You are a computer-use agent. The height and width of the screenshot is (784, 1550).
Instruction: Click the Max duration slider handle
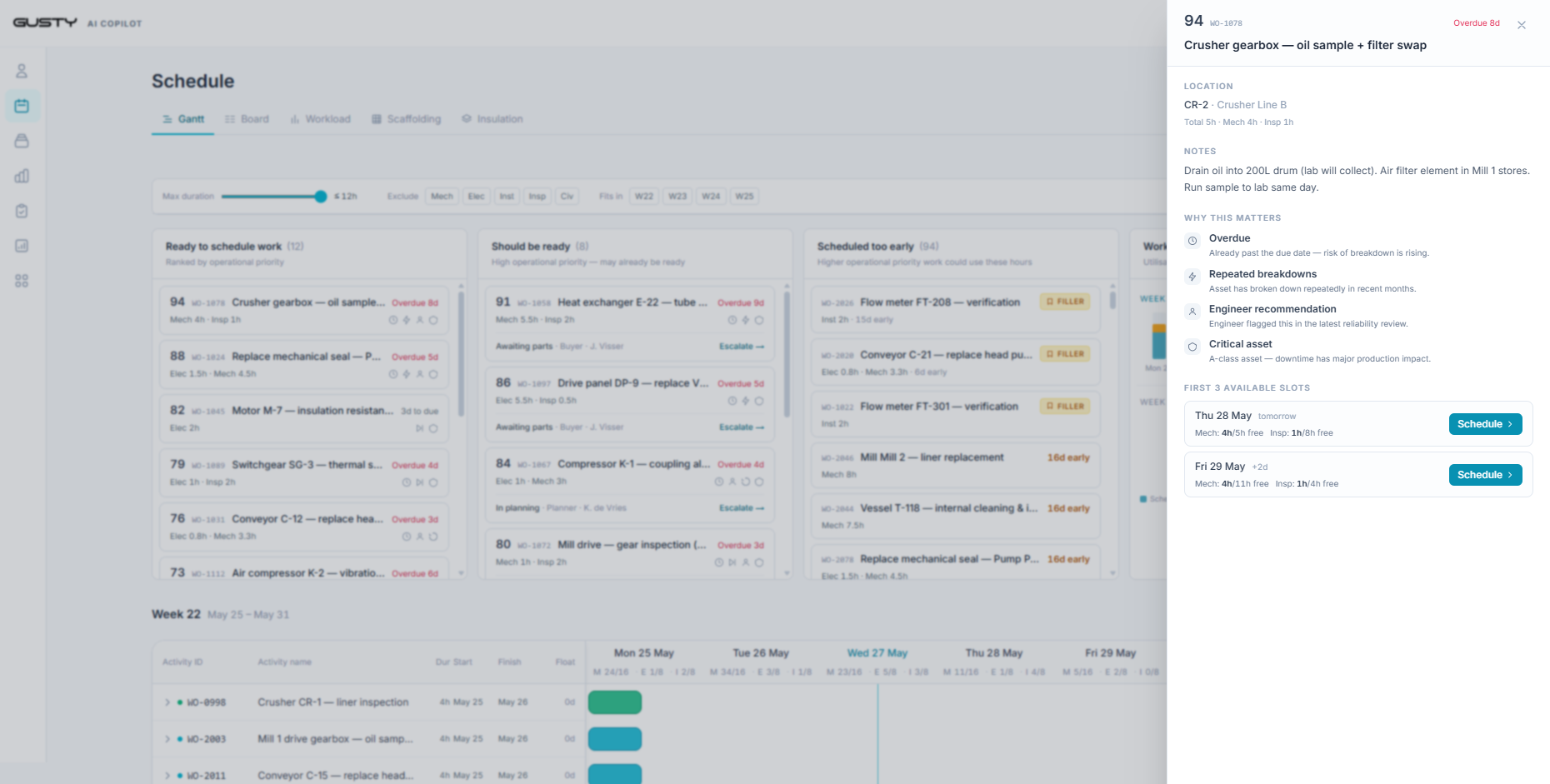pyautogui.click(x=321, y=197)
